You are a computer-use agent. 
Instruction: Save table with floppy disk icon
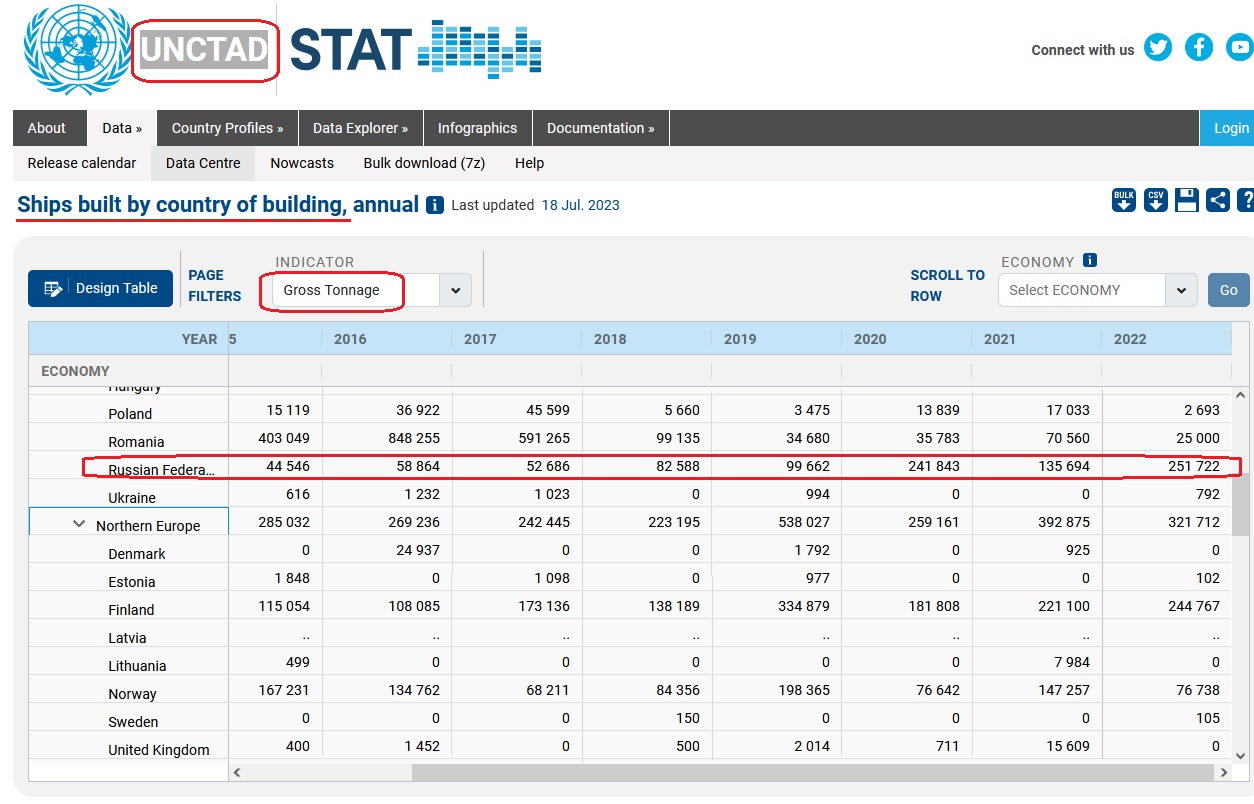[1187, 200]
